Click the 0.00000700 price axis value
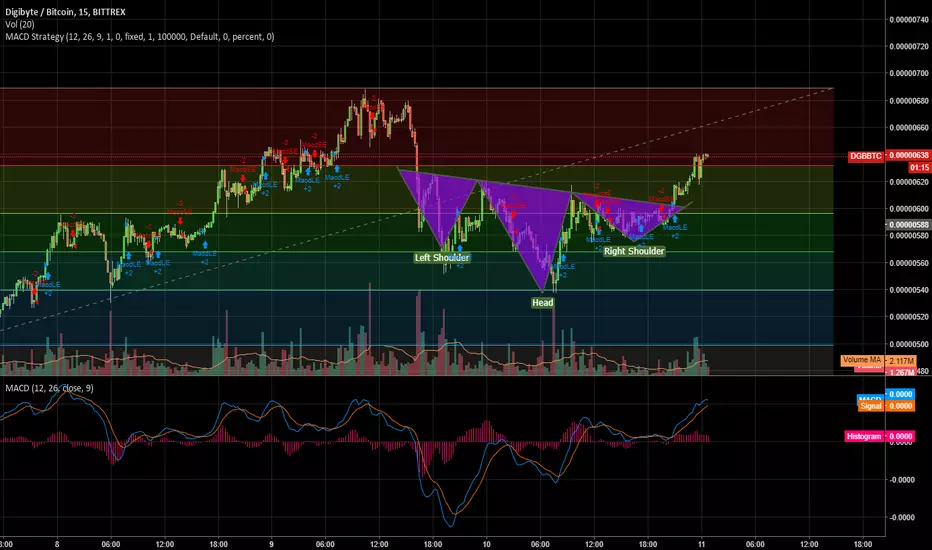Viewport: 932px width, 550px height. pyautogui.click(x=909, y=73)
